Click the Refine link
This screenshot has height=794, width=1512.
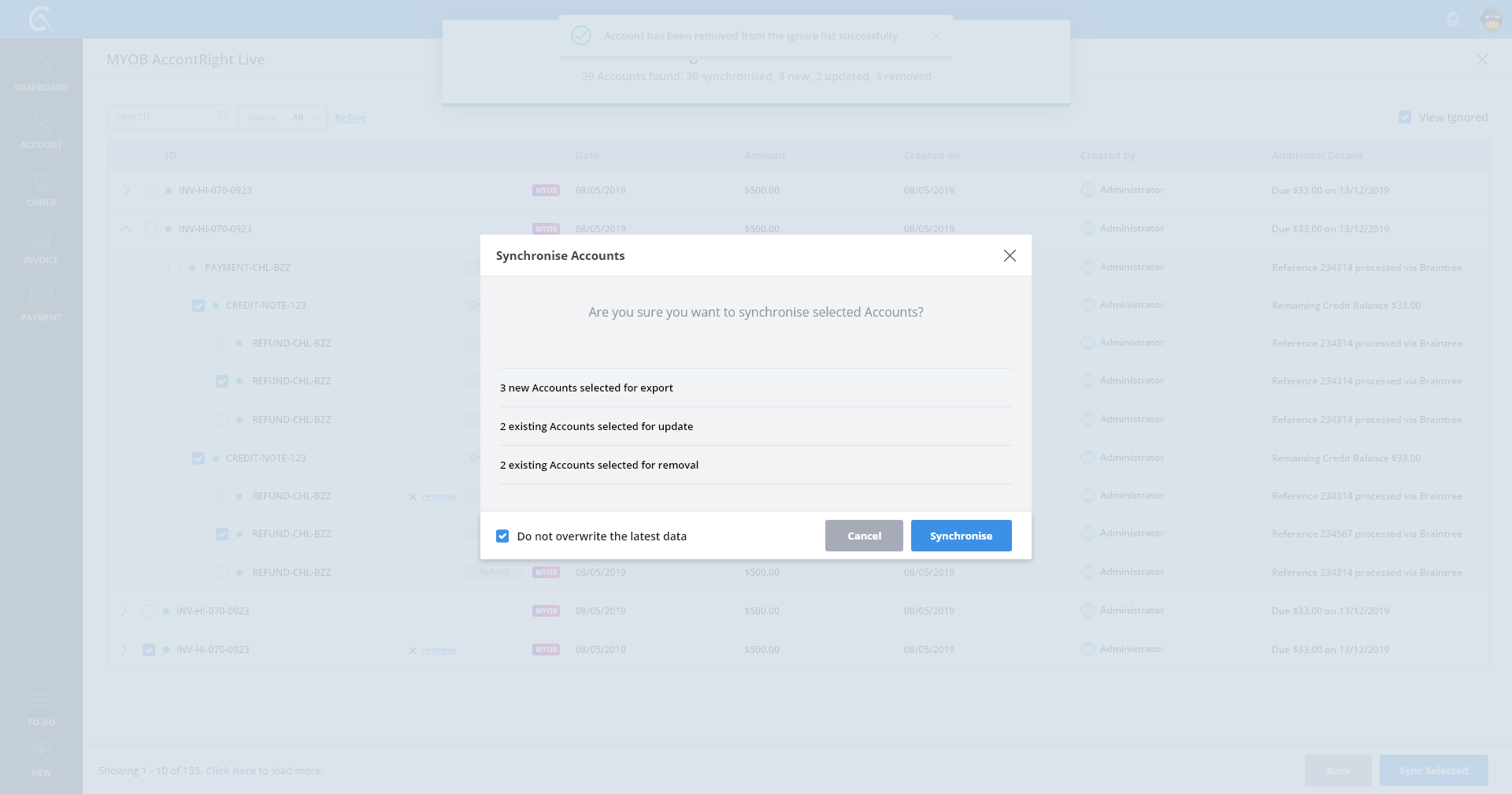(350, 118)
